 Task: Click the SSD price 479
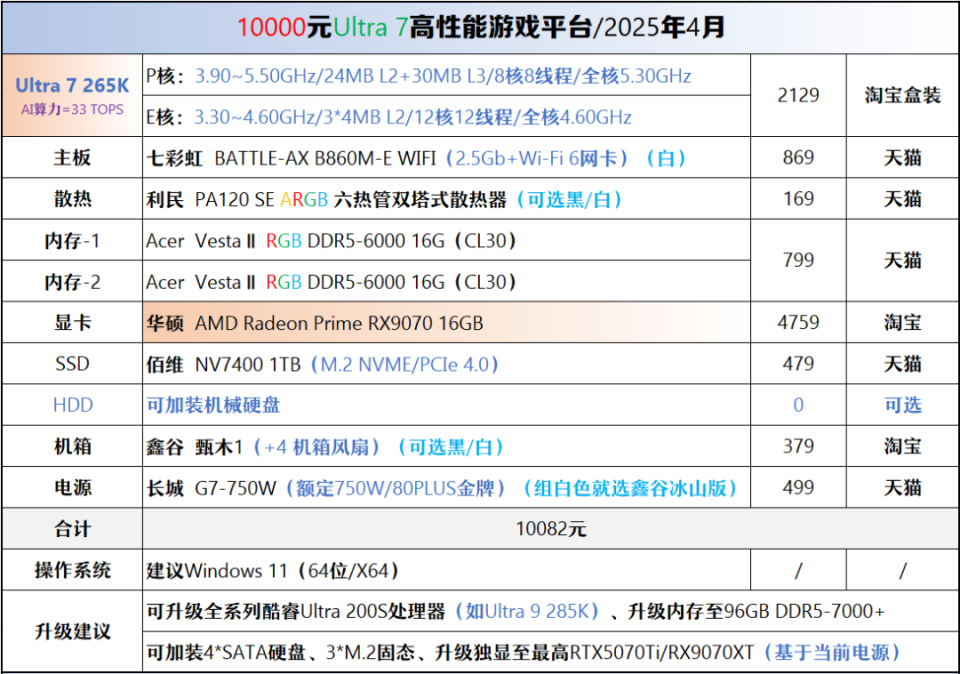point(798,364)
